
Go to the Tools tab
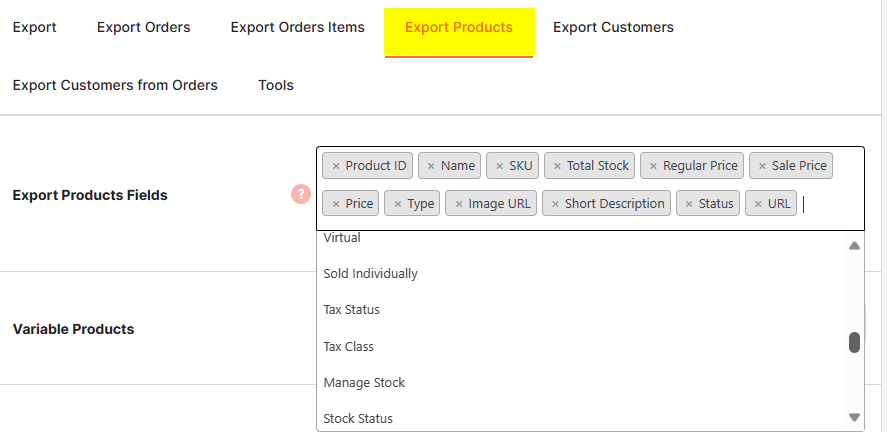(x=275, y=85)
